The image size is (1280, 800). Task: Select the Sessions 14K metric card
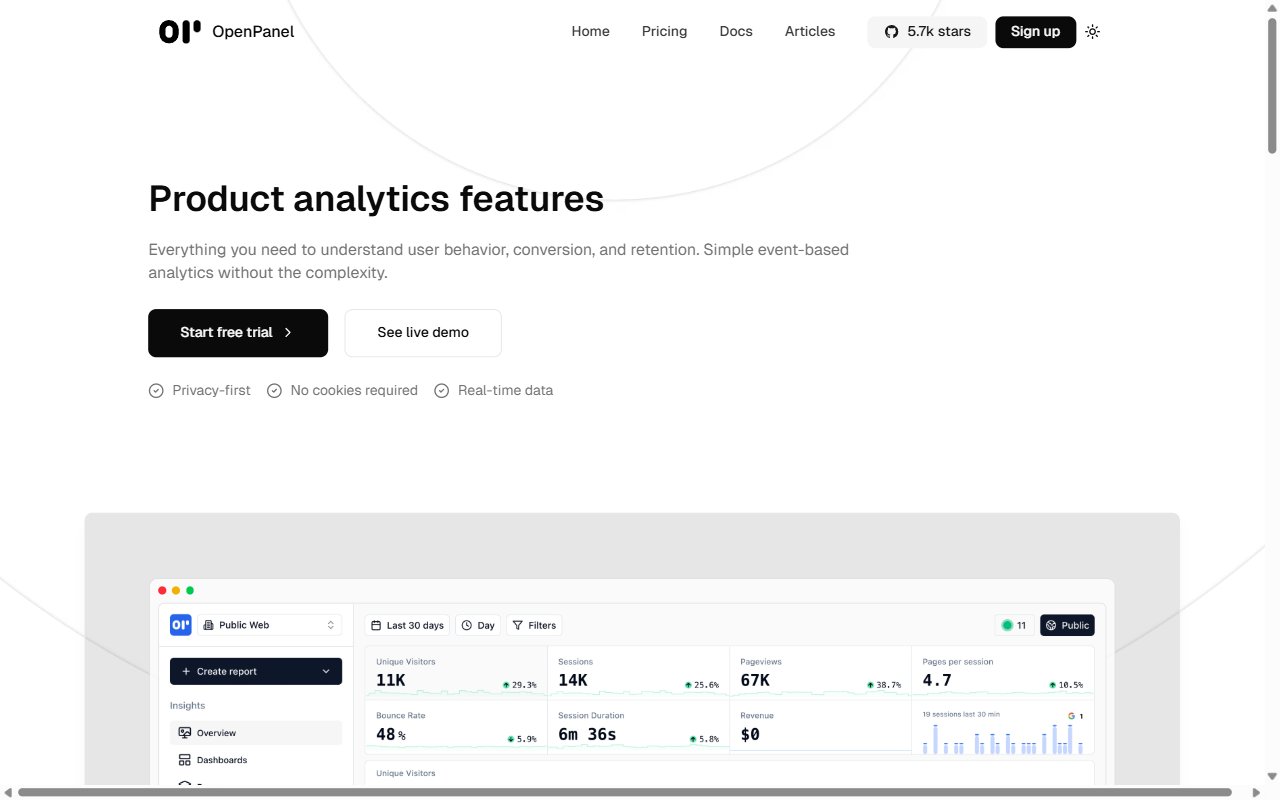638,673
